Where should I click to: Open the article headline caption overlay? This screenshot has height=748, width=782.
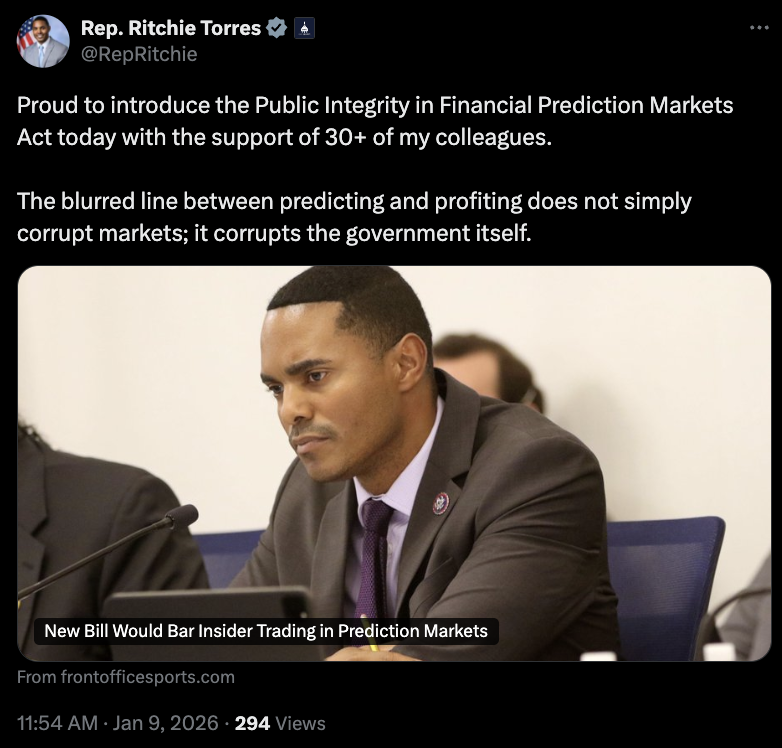pyautogui.click(x=266, y=631)
